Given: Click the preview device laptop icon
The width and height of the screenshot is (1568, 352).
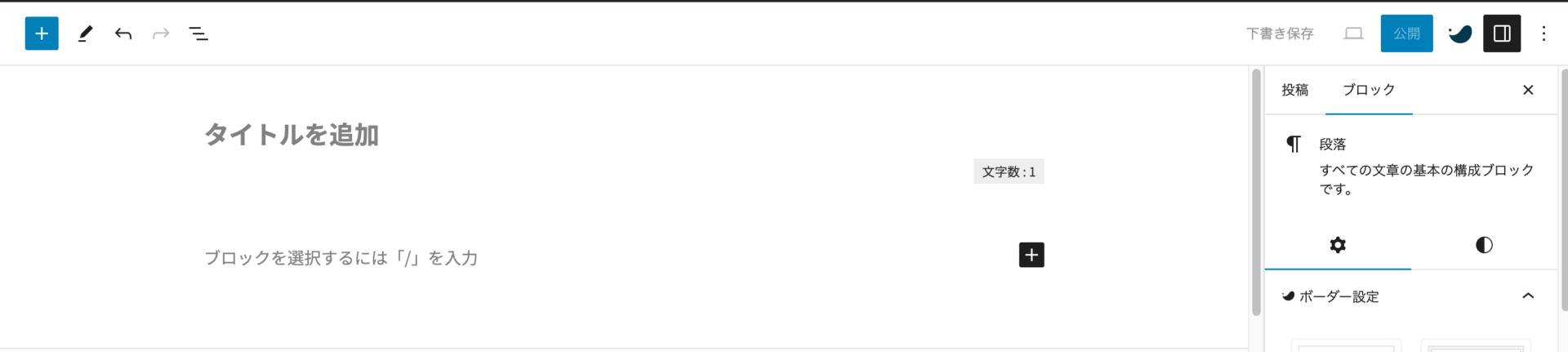Looking at the screenshot, I should (x=1353, y=33).
